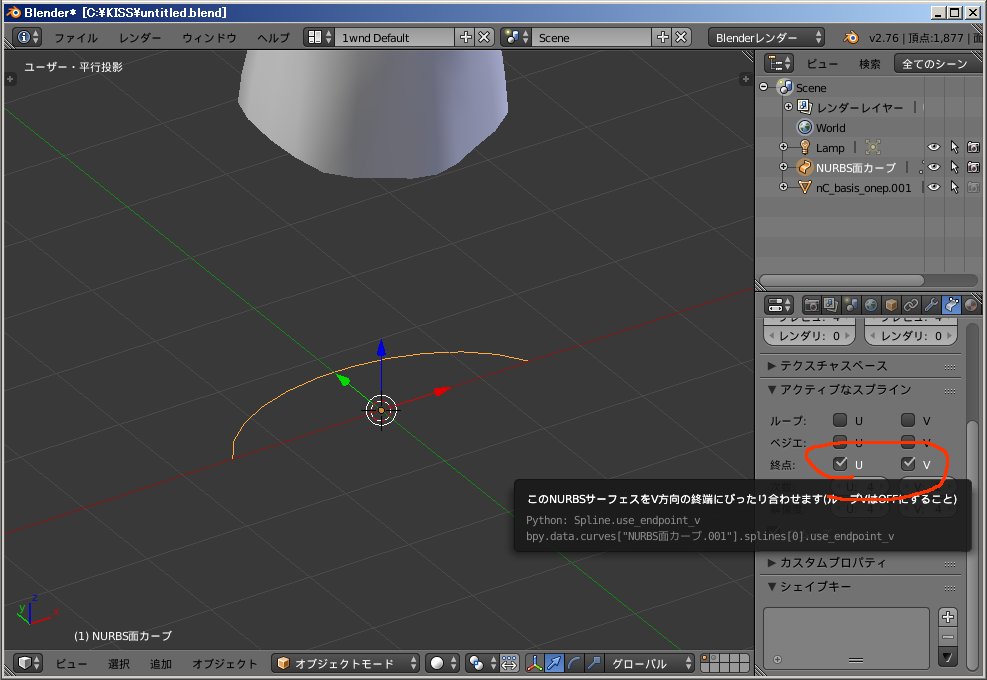Click the Scene name field in header
987x680 pixels.
(x=591, y=38)
